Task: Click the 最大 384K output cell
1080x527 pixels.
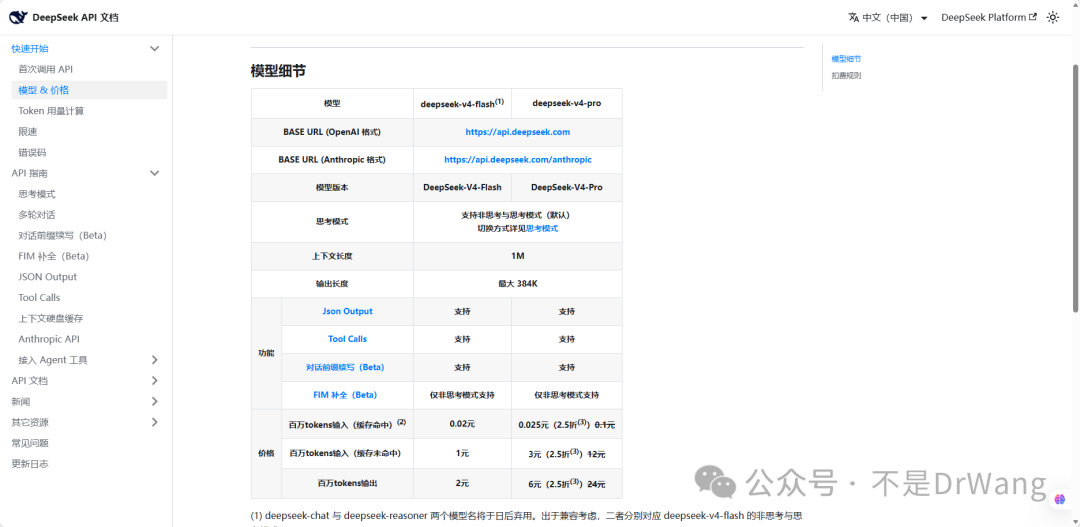Action: point(518,284)
